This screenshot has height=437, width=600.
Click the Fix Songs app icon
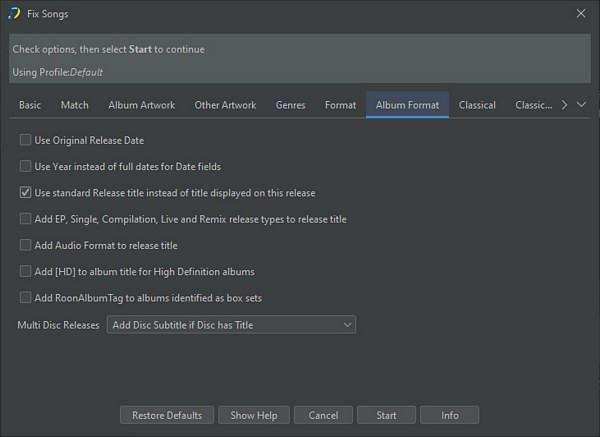coord(14,14)
